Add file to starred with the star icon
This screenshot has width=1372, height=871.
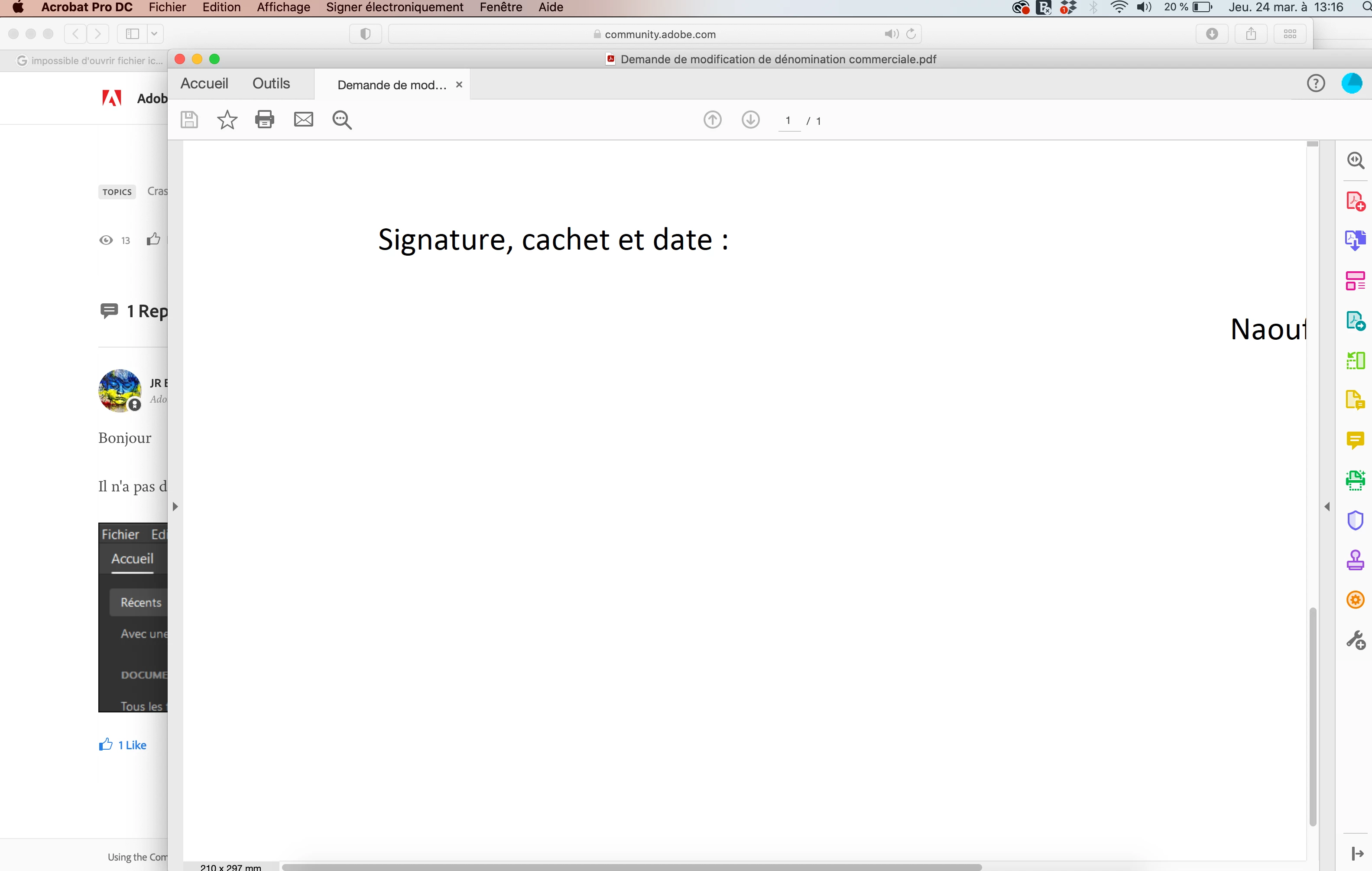(x=227, y=120)
